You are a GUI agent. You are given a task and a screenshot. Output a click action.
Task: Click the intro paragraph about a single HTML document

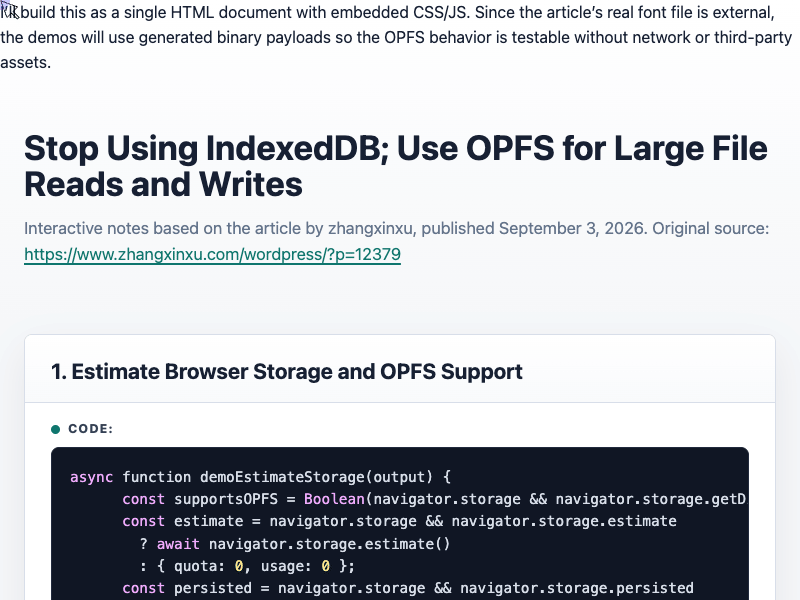pyautogui.click(x=396, y=37)
